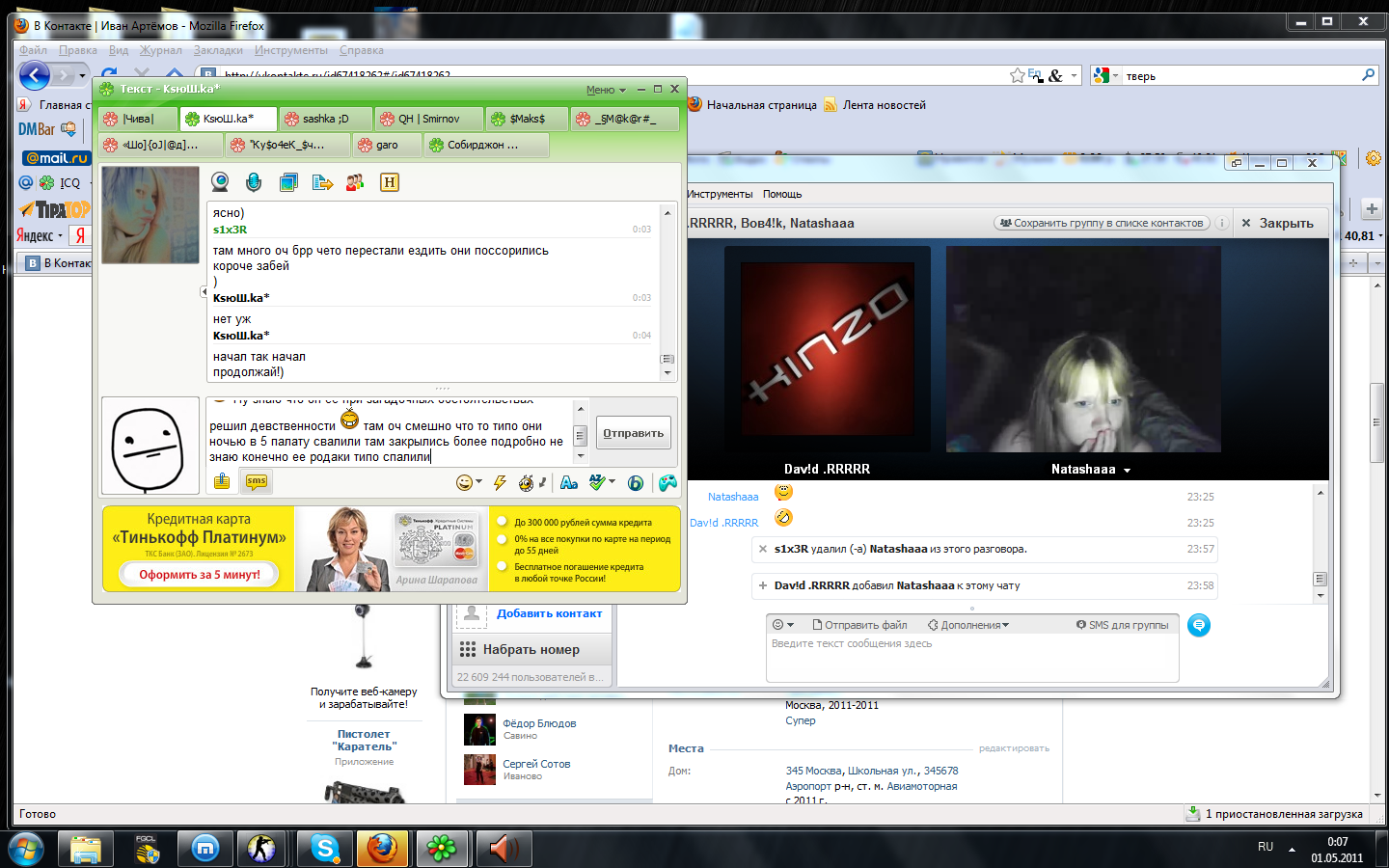Image resolution: width=1389 pixels, height=868 pixels.
Task: Open the text font formatting icon
Action: click(x=569, y=482)
